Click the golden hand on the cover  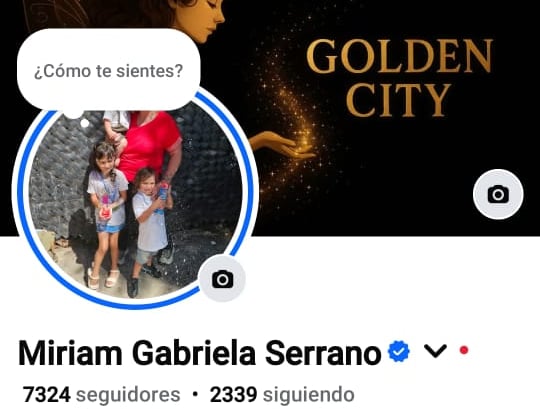[x=282, y=145]
